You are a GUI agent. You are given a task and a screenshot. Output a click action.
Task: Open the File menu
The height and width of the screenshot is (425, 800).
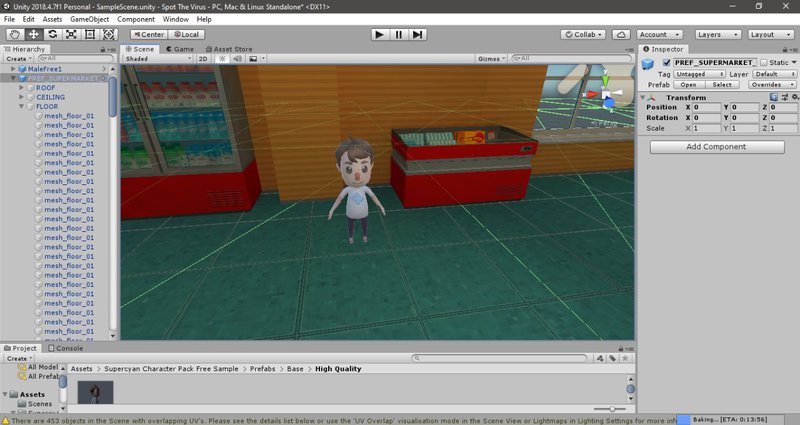pyautogui.click(x=9, y=19)
